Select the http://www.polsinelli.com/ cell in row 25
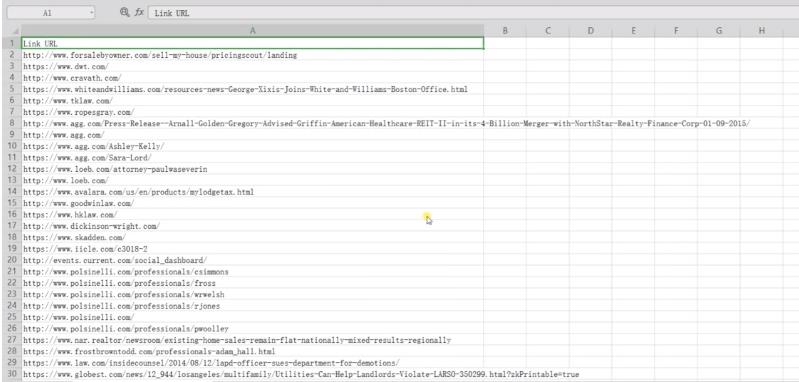The width and height of the screenshot is (799, 382). pyautogui.click(x=252, y=317)
